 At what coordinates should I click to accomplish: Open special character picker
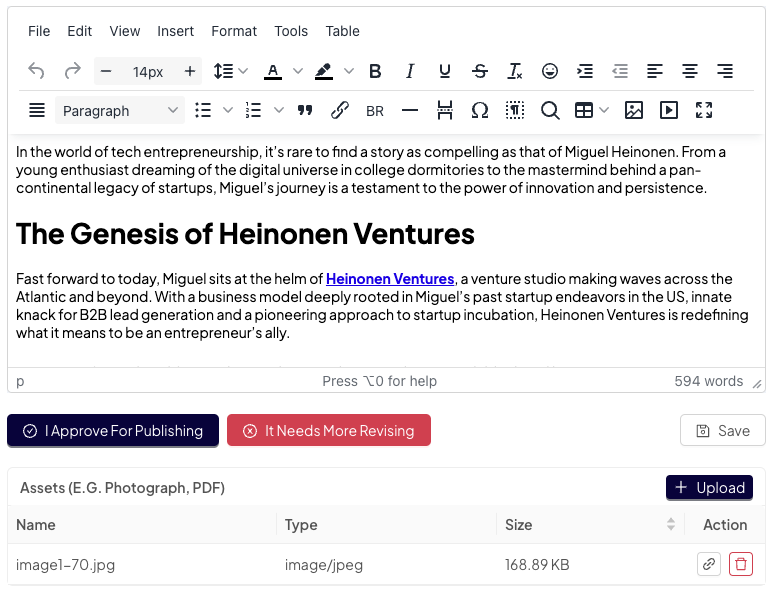point(480,110)
